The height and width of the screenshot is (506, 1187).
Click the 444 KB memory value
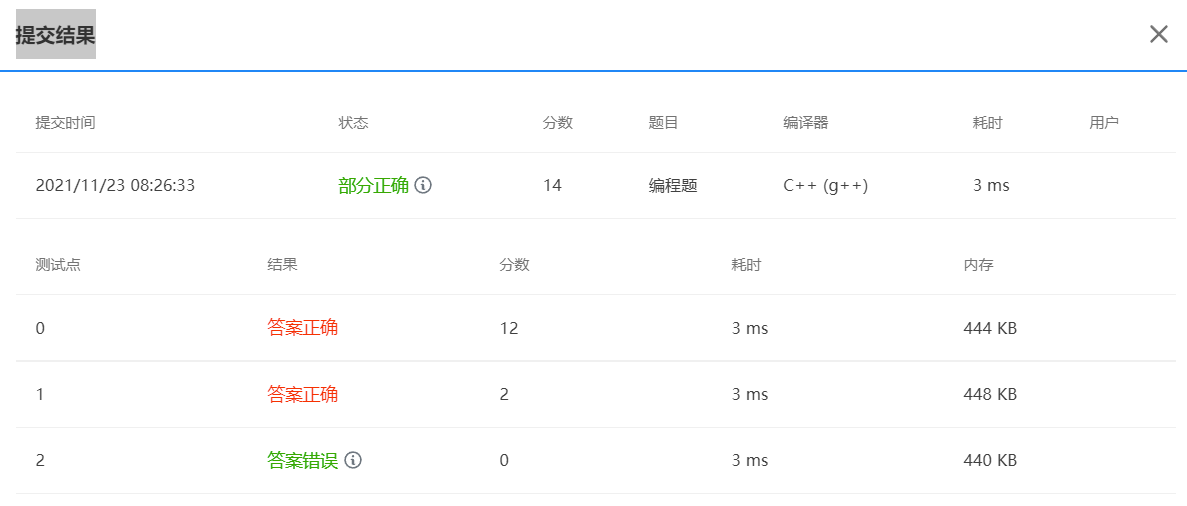[x=990, y=328]
